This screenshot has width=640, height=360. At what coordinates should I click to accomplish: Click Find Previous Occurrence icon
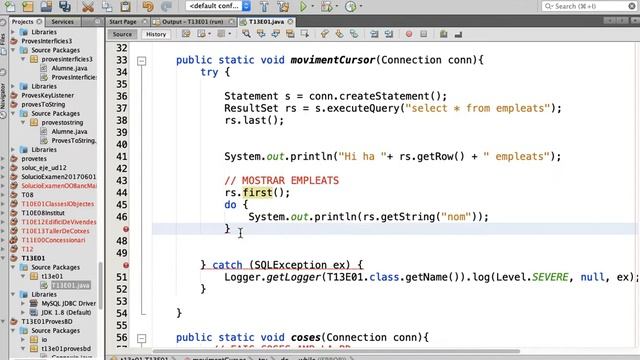(261, 34)
